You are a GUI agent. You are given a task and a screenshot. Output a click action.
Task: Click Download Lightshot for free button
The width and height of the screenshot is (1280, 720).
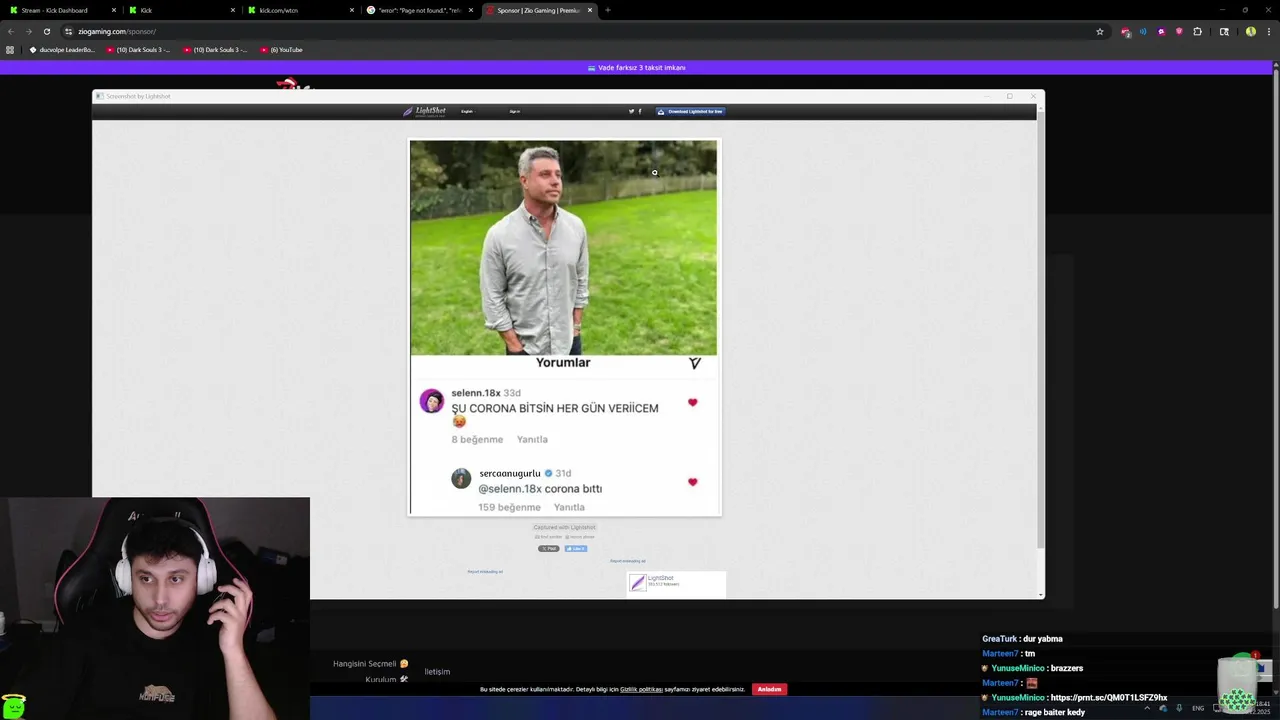[690, 111]
